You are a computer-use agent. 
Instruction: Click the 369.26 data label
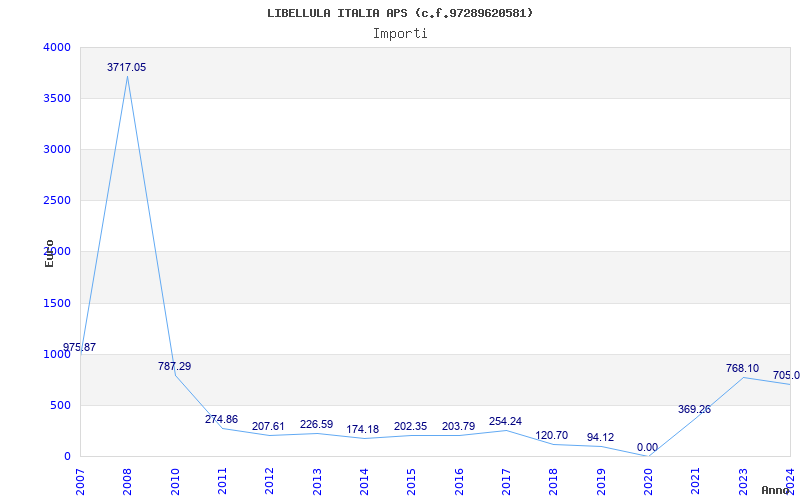pos(694,409)
